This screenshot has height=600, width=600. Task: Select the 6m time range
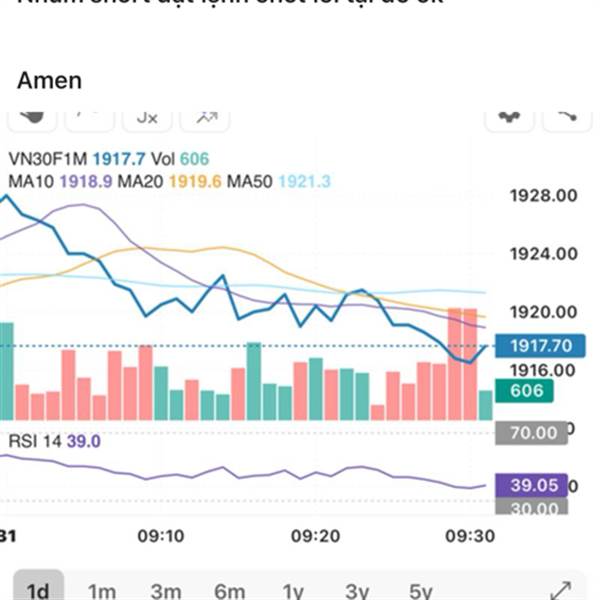click(x=230, y=591)
